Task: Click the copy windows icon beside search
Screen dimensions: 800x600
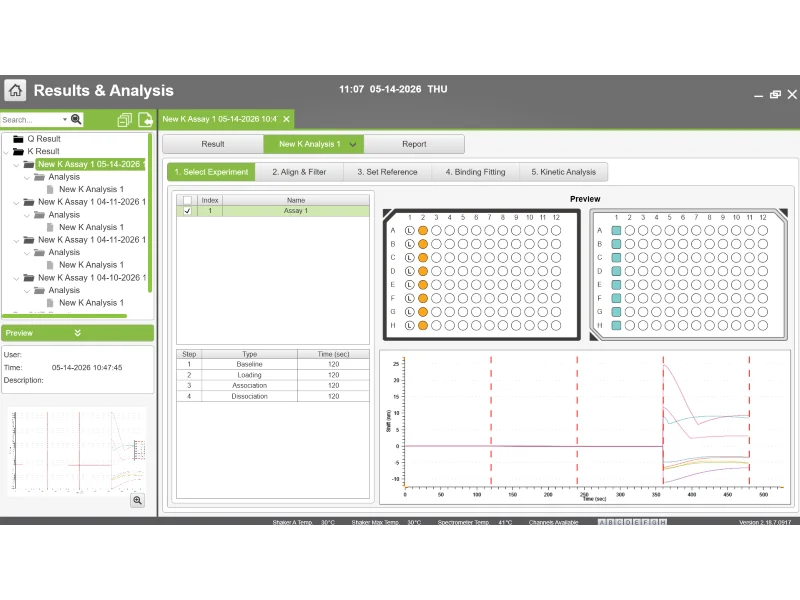Action: [x=124, y=120]
